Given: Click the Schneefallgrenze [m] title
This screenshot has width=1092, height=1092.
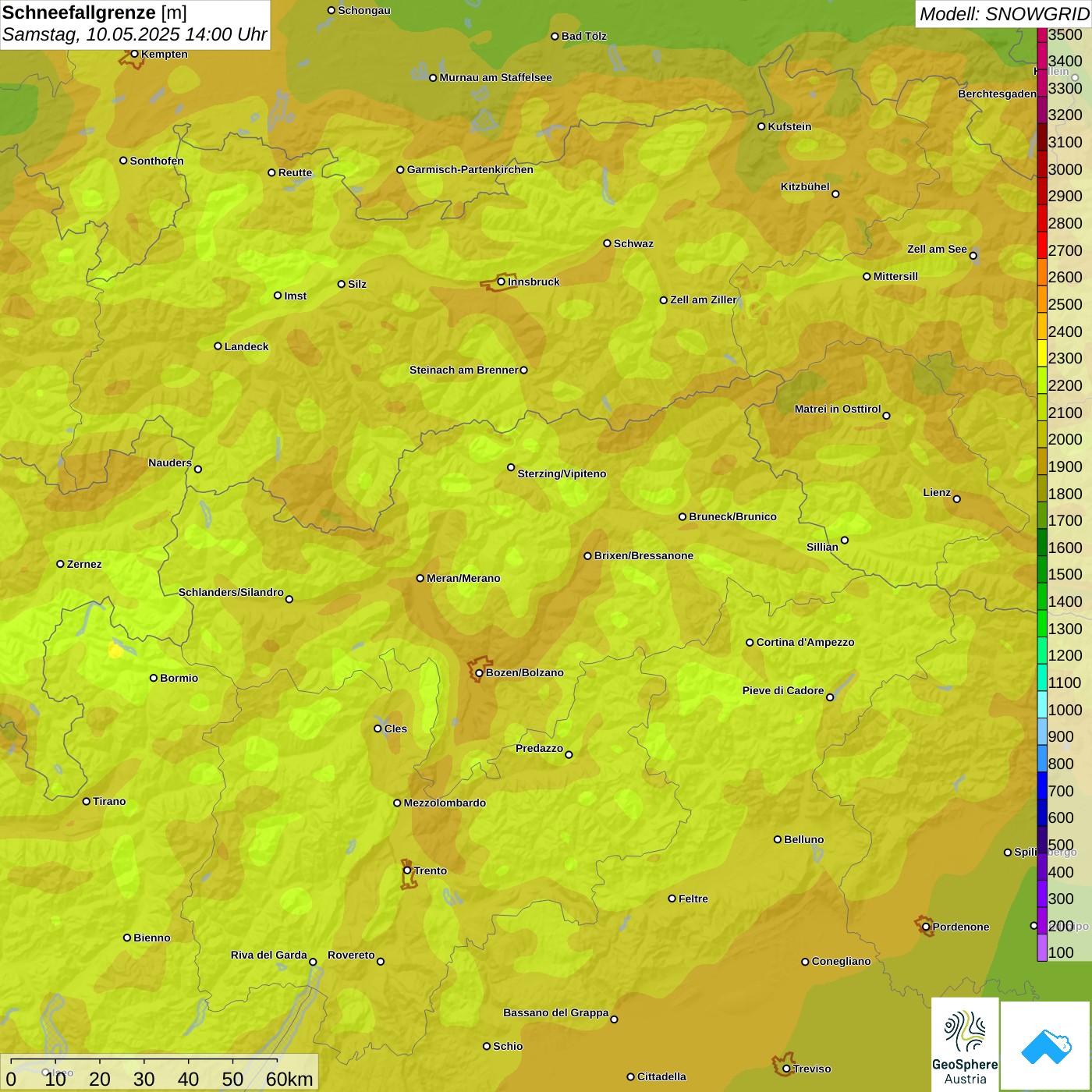Looking at the screenshot, I should pos(94,12).
